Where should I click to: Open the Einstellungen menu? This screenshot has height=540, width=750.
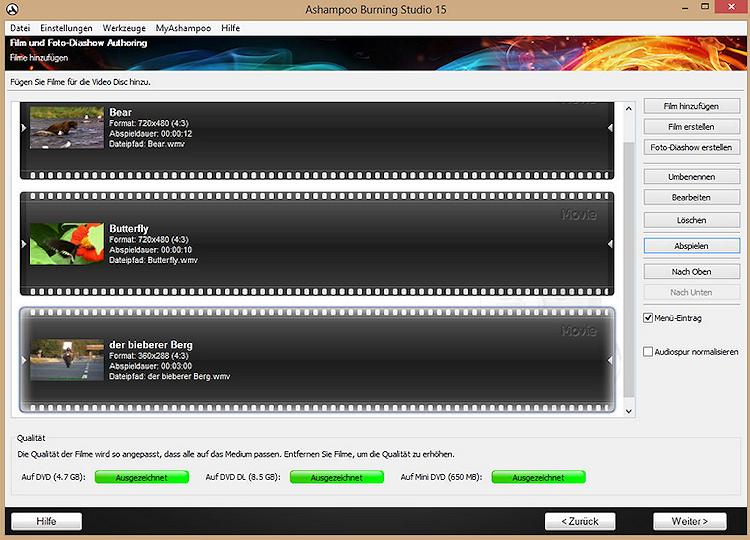[66, 28]
